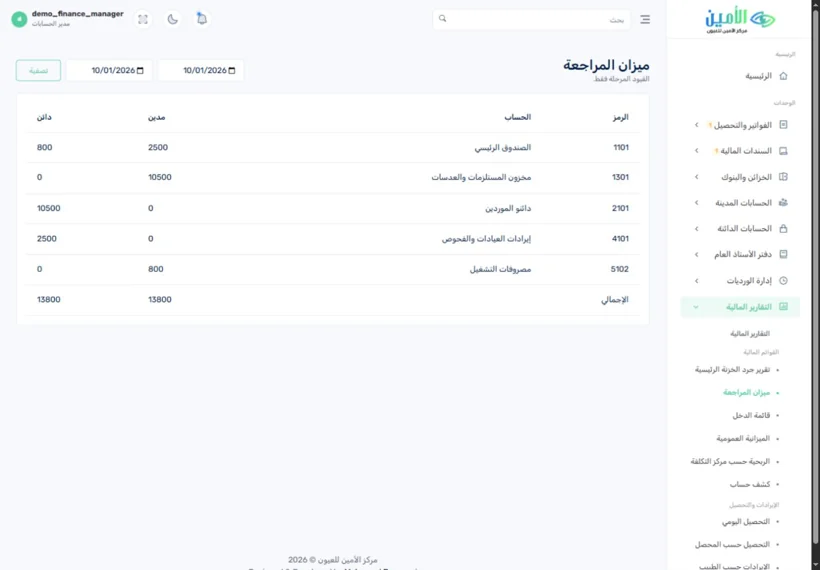Open كشف حساب report
Viewport: 820px width, 570px height.
[x=750, y=484]
